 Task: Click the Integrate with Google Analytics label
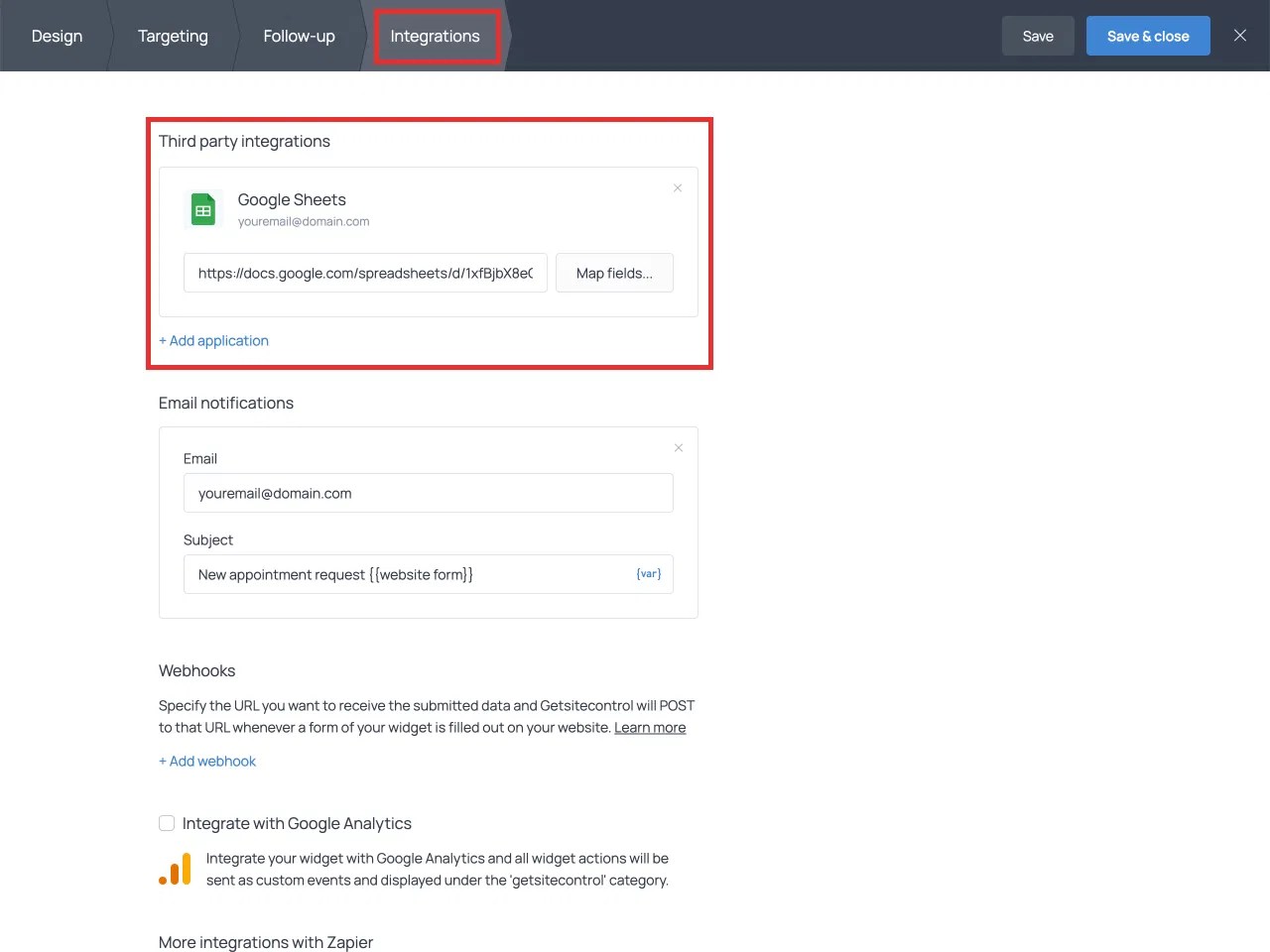coord(297,823)
